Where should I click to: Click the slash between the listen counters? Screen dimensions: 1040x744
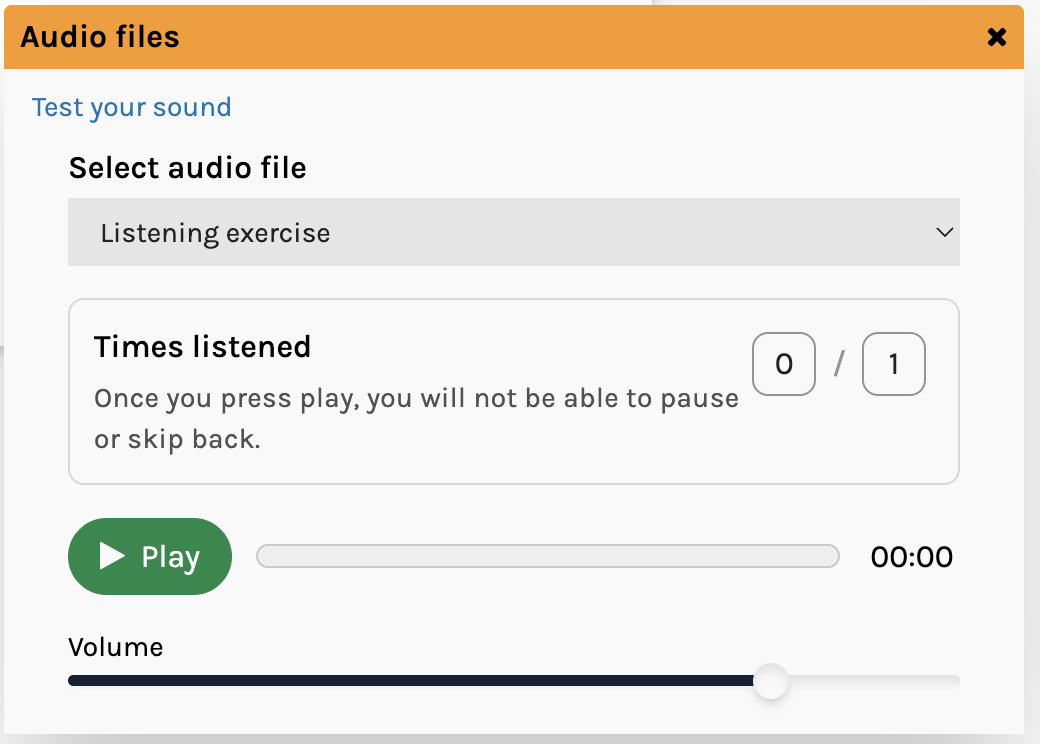839,364
